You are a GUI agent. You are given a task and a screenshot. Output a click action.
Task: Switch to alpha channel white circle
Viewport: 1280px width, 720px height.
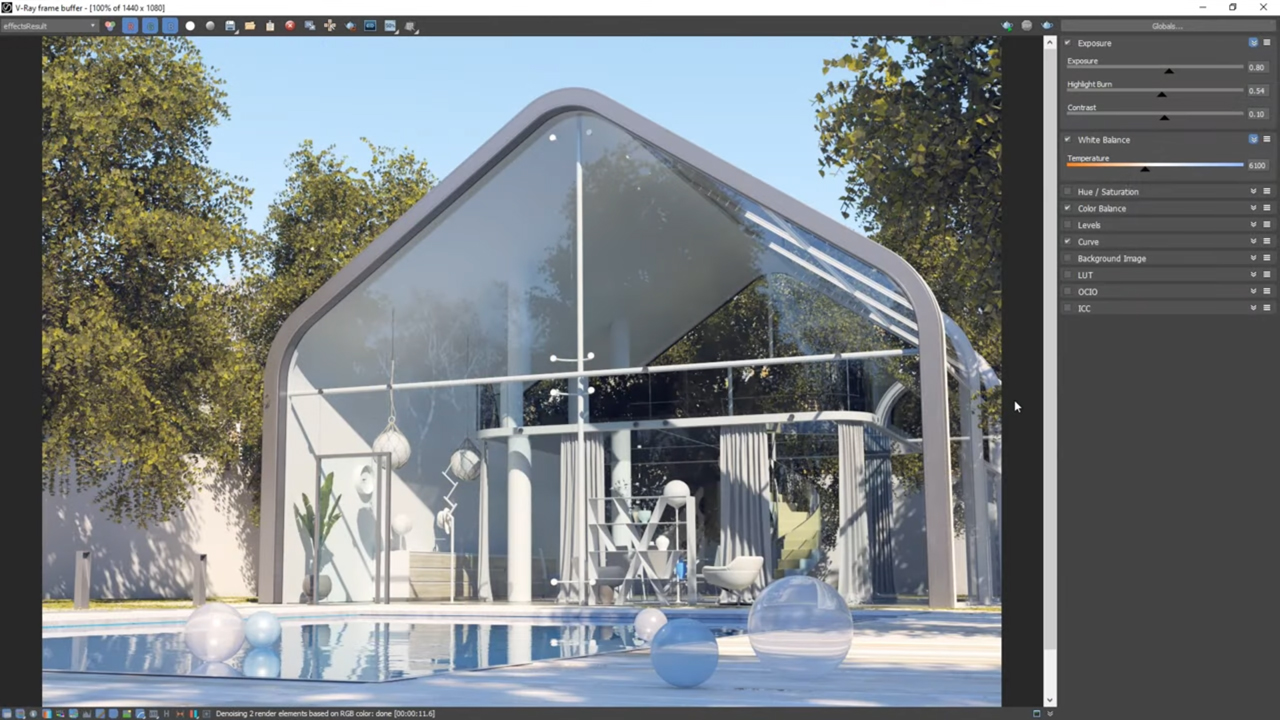click(x=190, y=26)
